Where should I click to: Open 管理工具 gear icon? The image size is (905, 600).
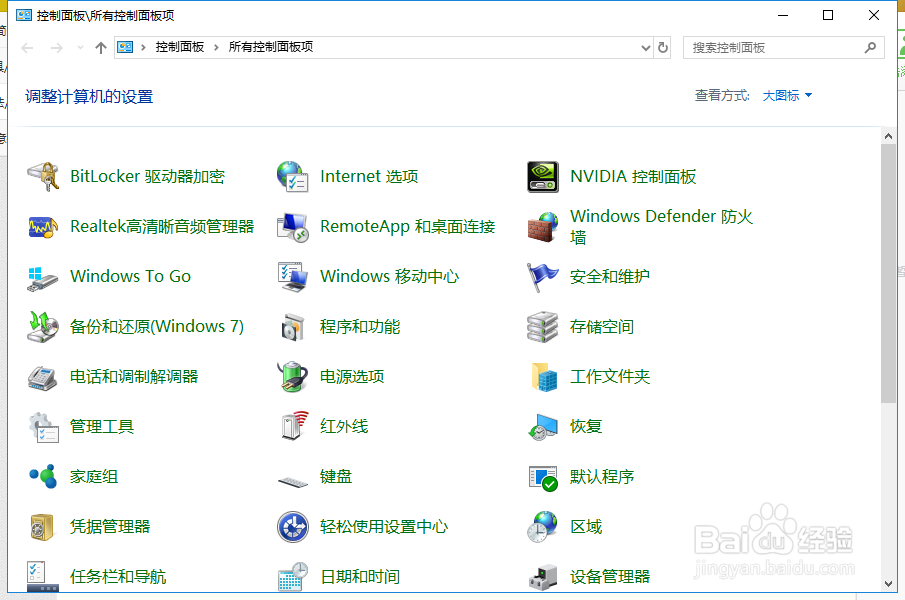click(x=44, y=427)
